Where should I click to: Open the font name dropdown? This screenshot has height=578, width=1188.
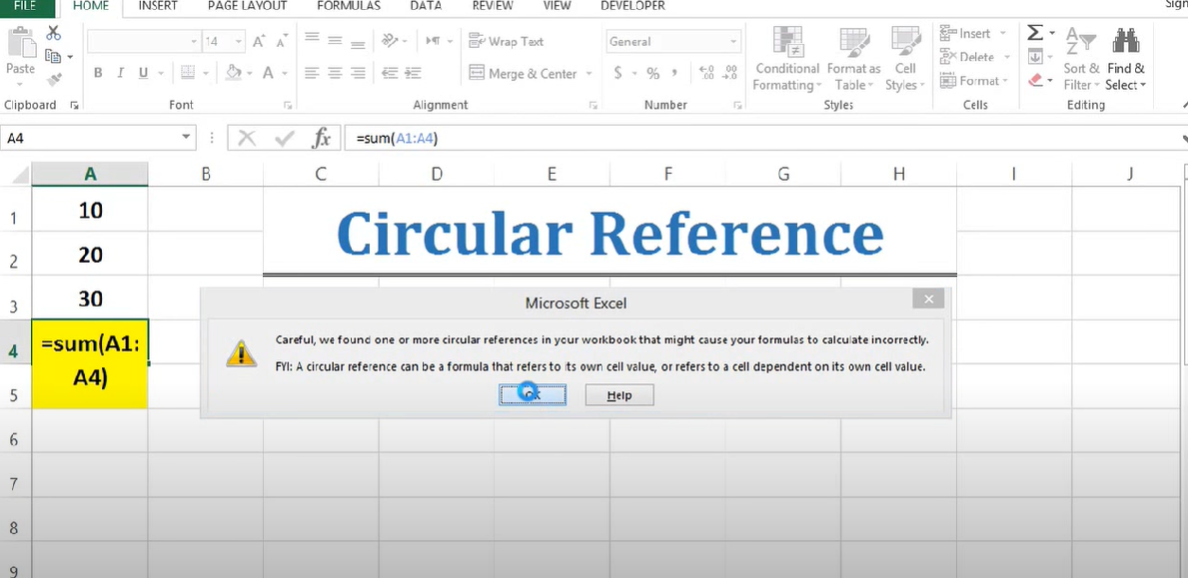point(194,42)
